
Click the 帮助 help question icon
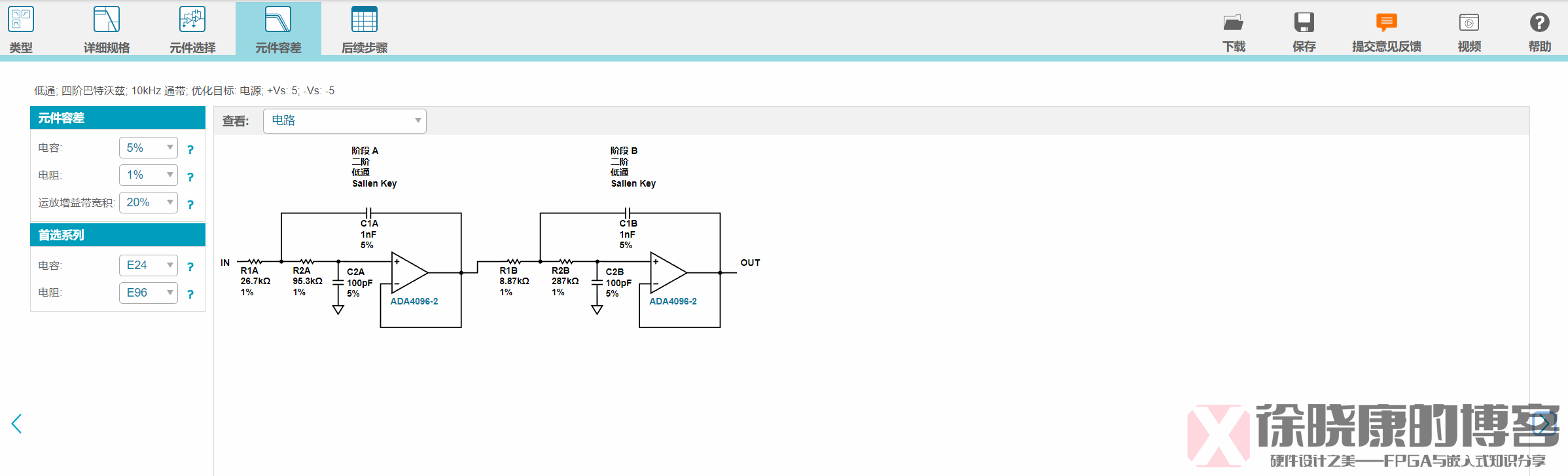(x=1539, y=22)
